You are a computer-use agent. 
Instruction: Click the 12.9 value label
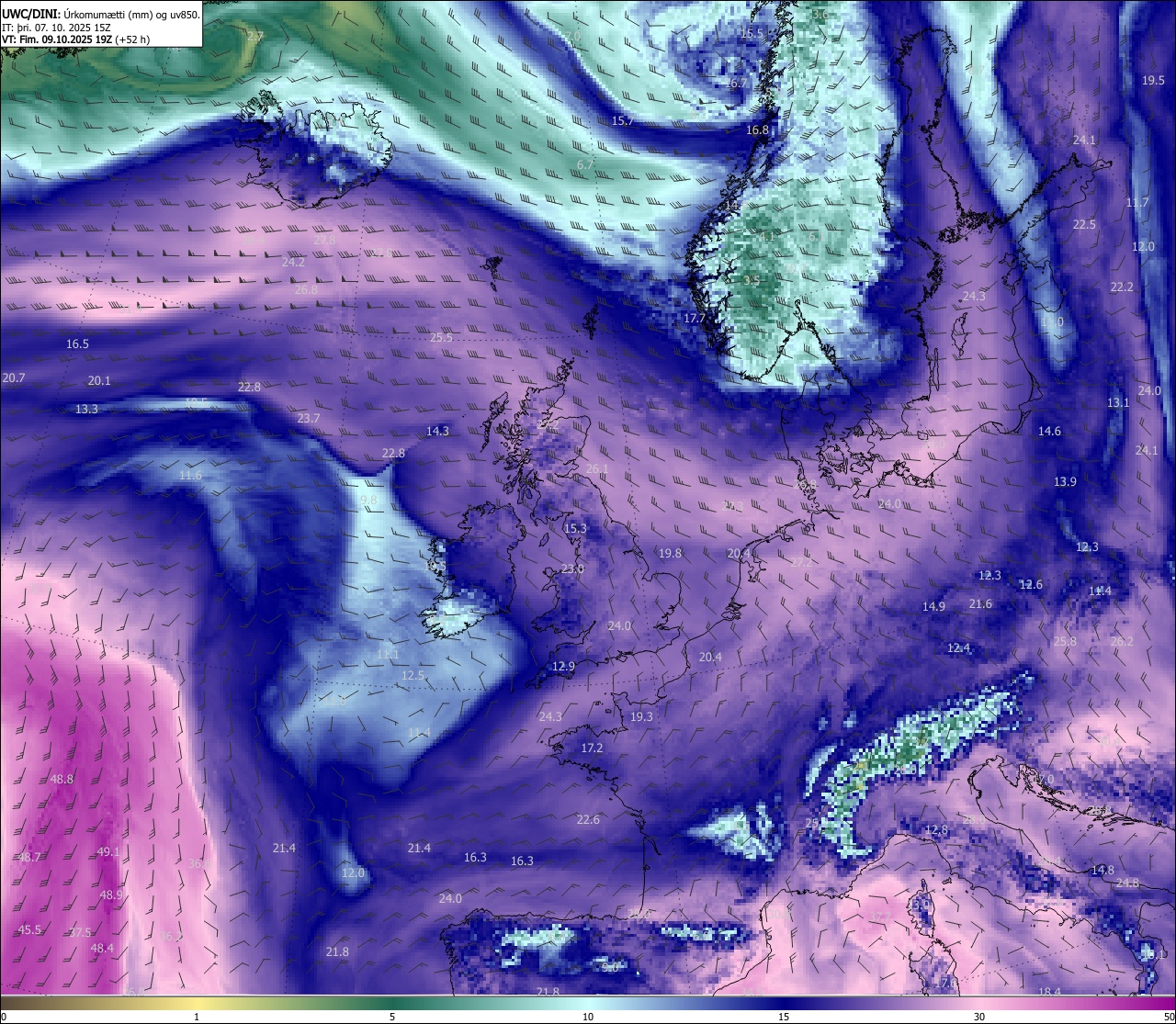[x=563, y=667]
